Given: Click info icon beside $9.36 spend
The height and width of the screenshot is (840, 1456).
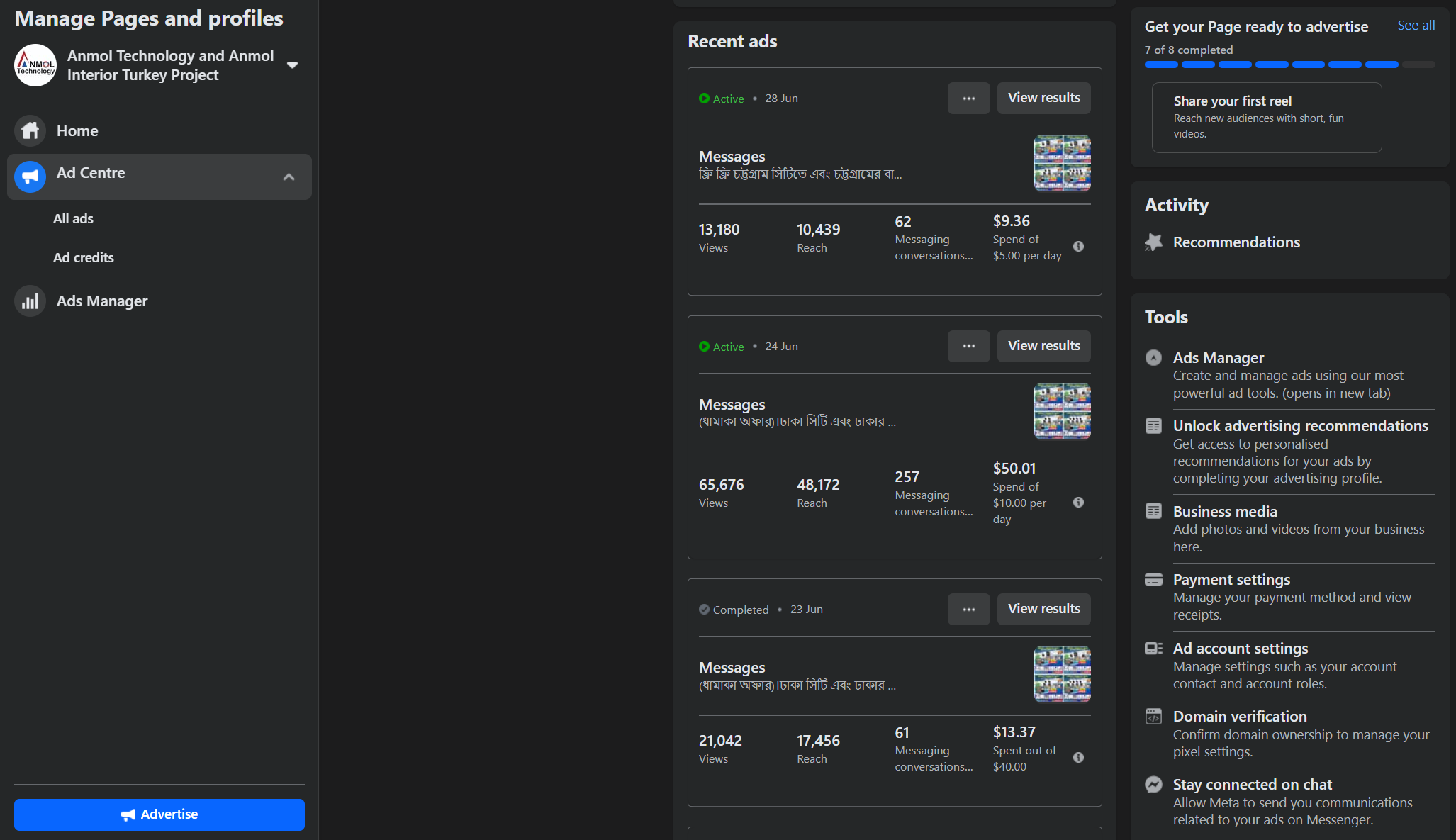Looking at the screenshot, I should (x=1078, y=247).
